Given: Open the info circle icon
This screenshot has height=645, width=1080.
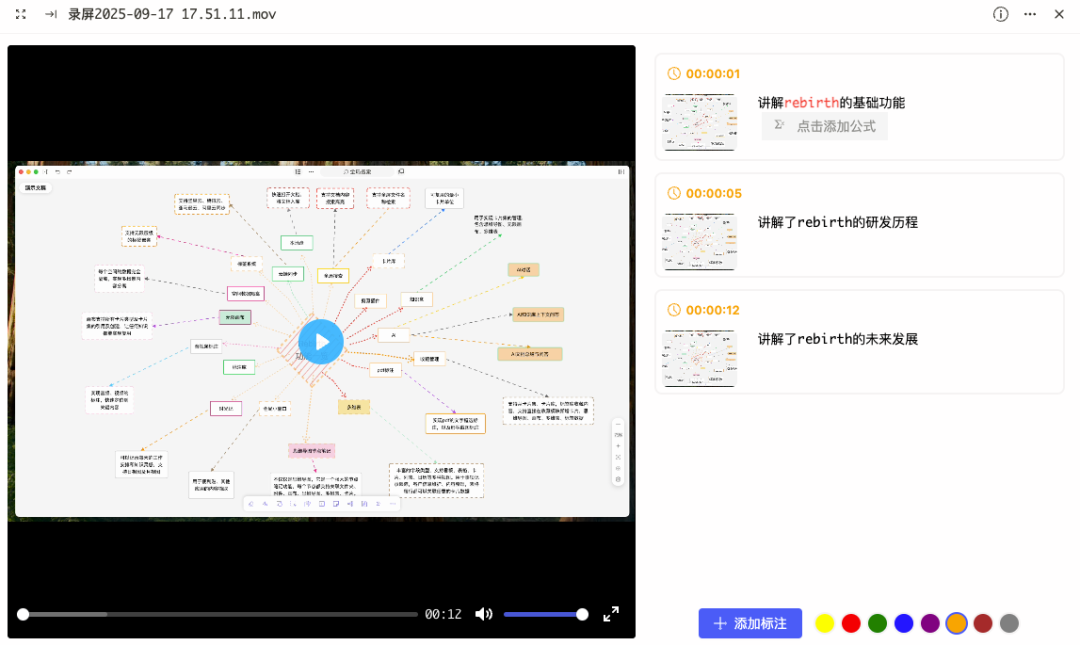Looking at the screenshot, I should tap(1001, 14).
